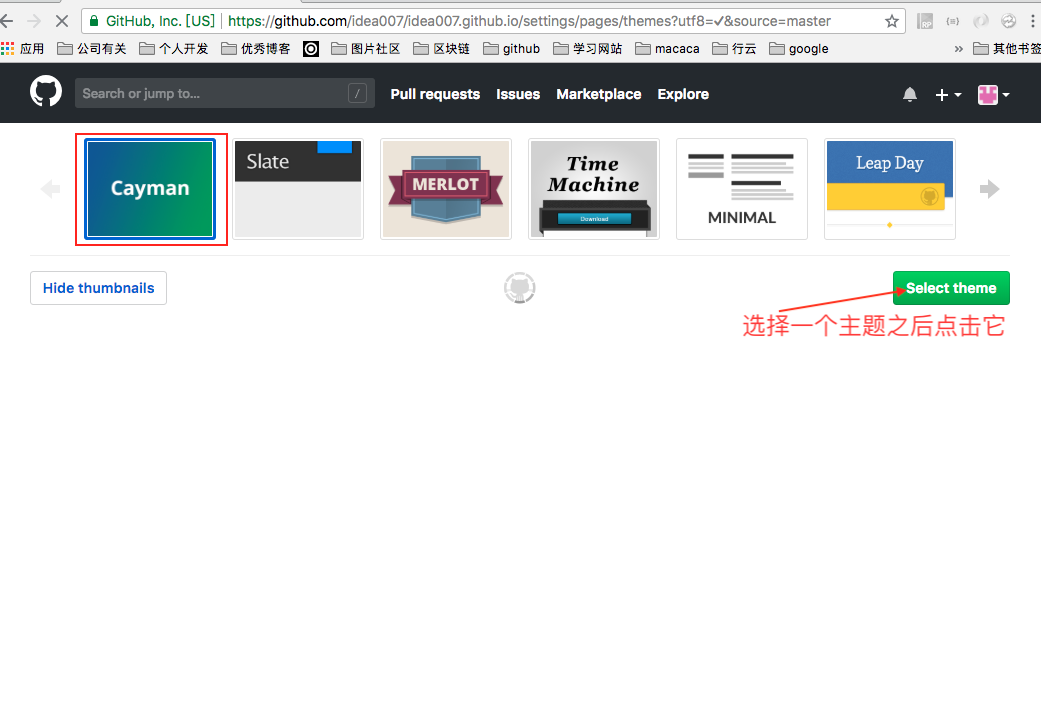1041x703 pixels.
Task: Click the green padlock security icon
Action: click(x=94, y=21)
